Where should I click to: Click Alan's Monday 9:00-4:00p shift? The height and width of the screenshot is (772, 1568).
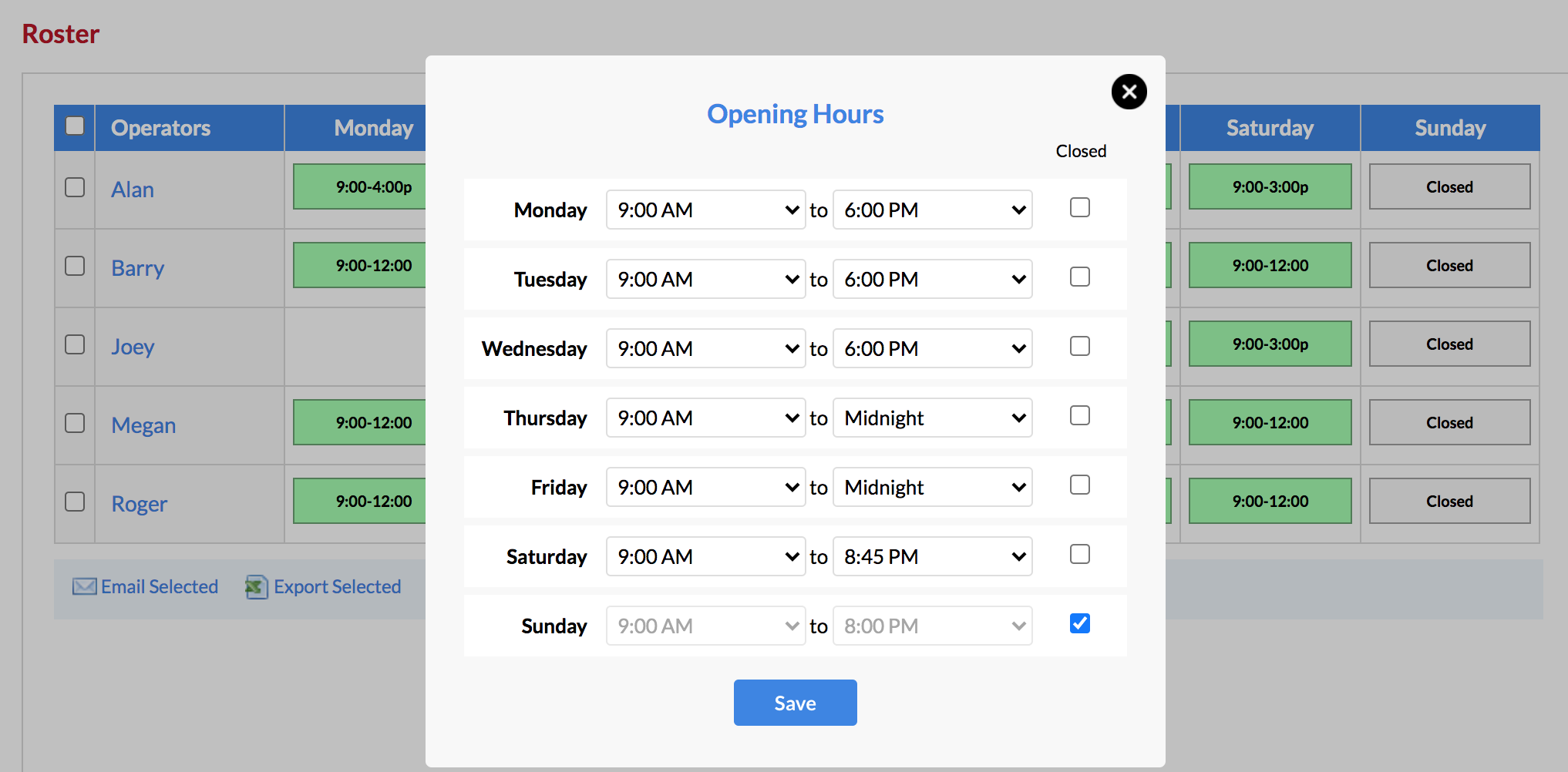click(x=359, y=186)
